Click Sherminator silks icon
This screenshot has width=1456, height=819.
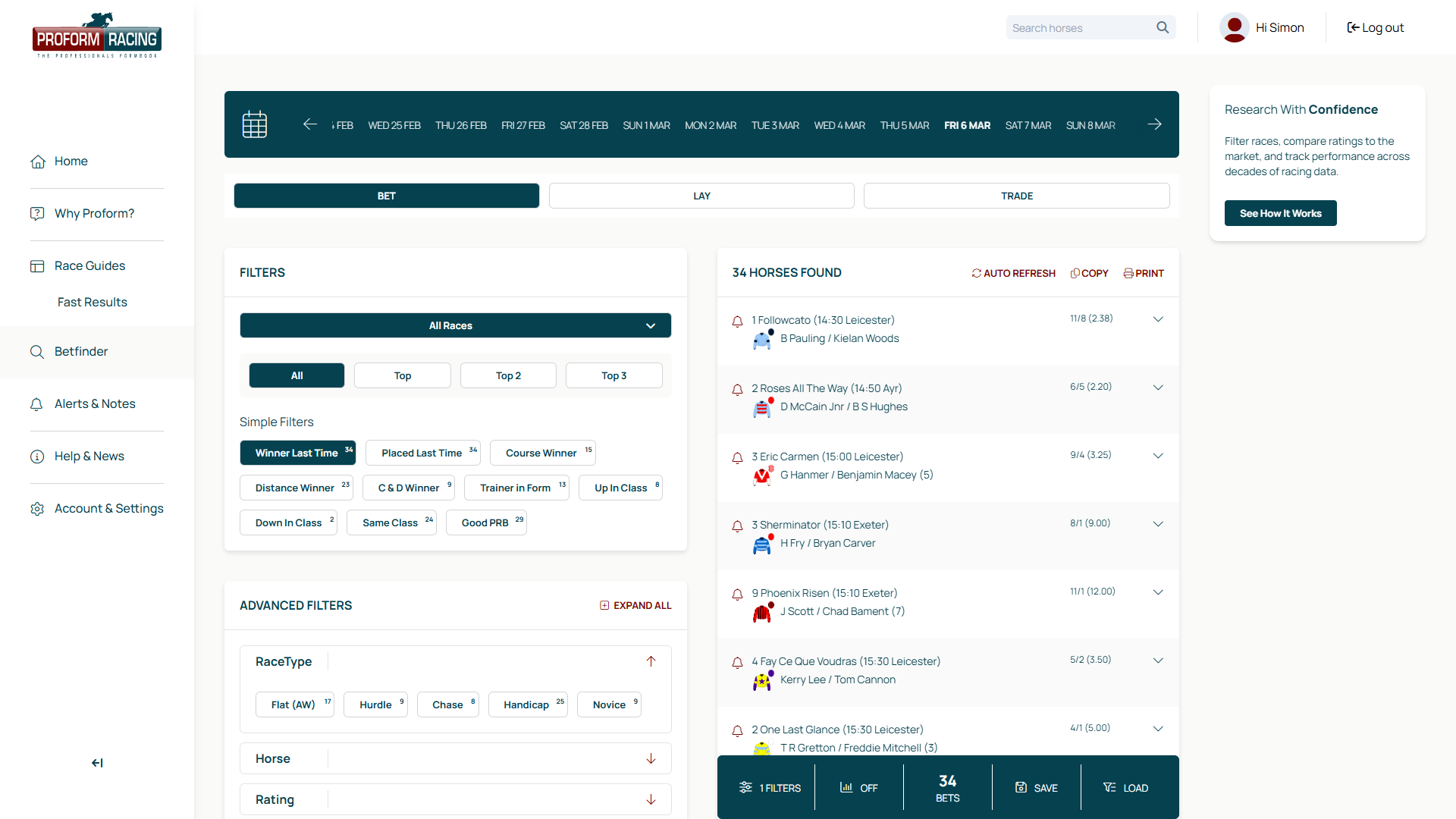762,544
